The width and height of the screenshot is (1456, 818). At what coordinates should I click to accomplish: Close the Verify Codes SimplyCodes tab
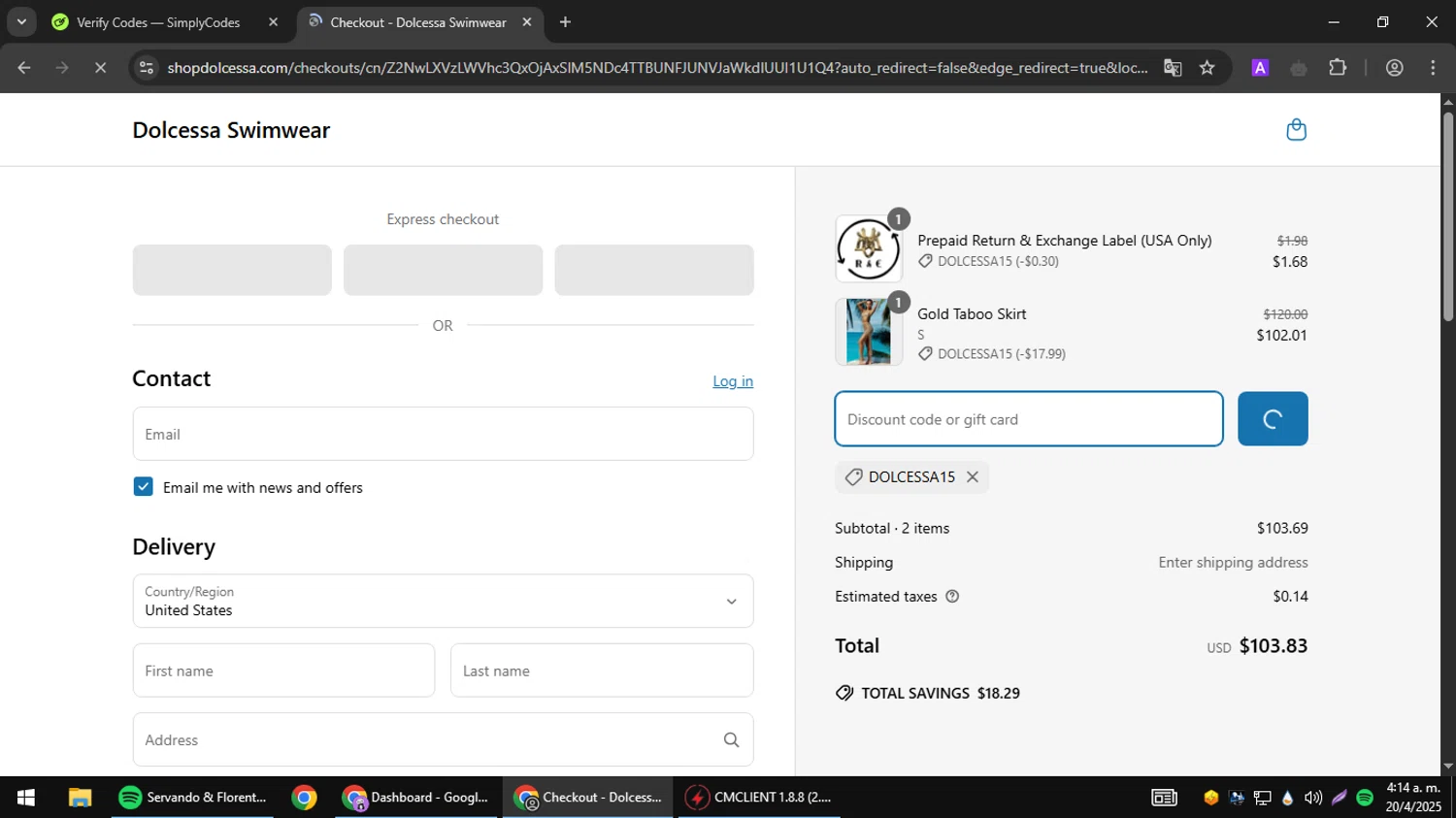point(273,21)
